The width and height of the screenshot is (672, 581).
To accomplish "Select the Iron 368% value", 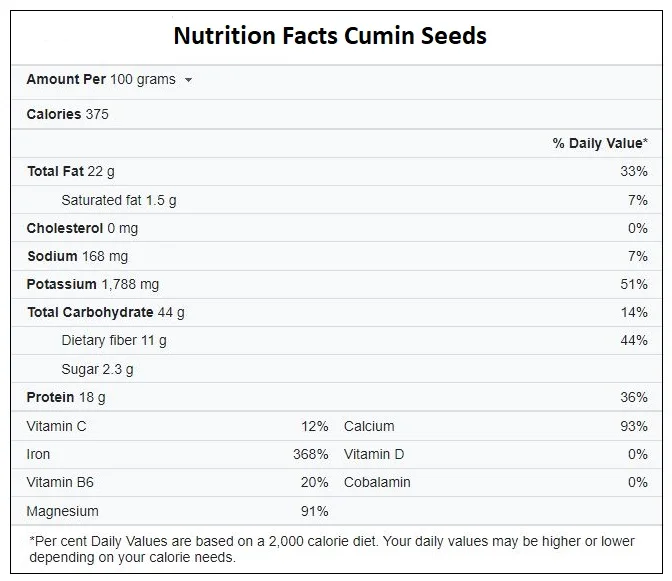I will [310, 454].
